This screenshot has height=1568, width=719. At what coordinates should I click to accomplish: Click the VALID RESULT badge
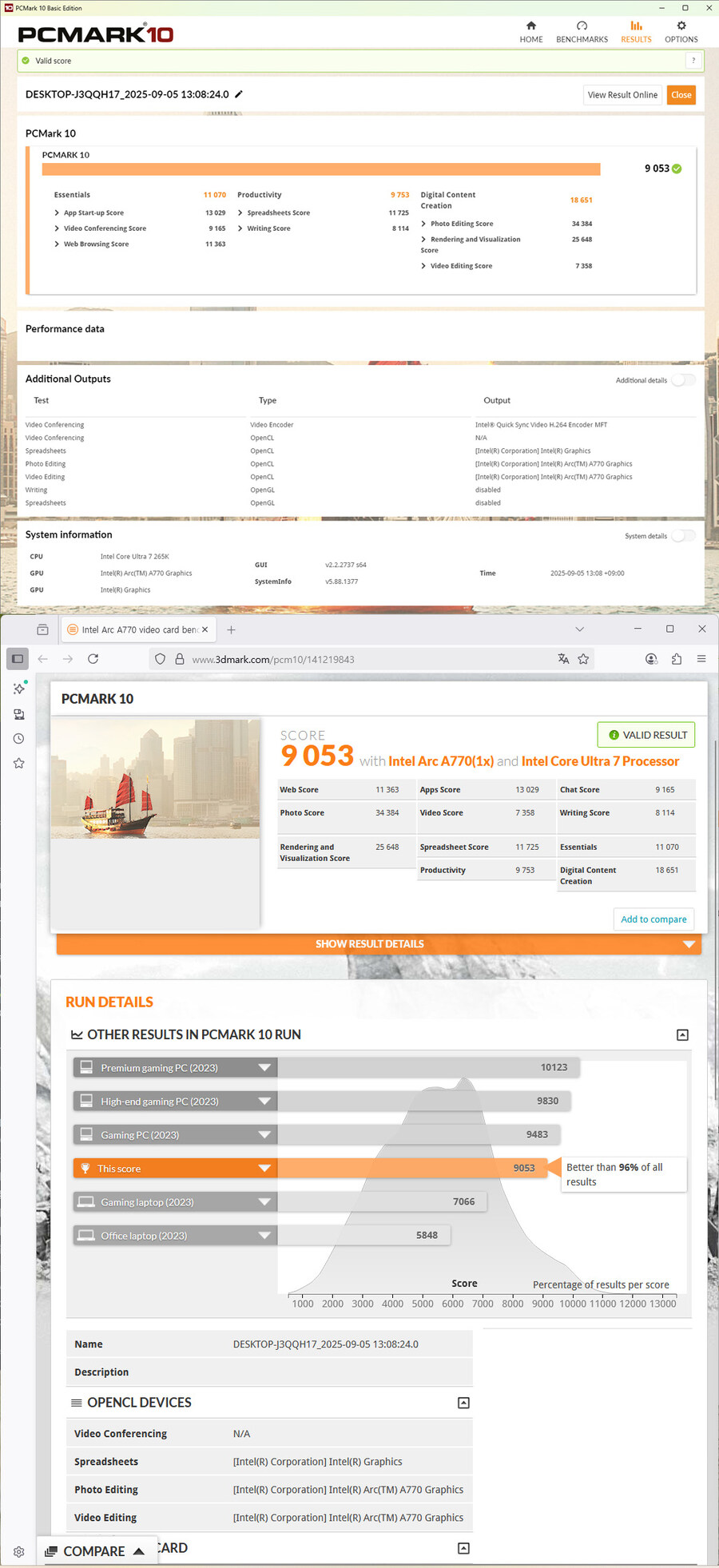click(646, 735)
